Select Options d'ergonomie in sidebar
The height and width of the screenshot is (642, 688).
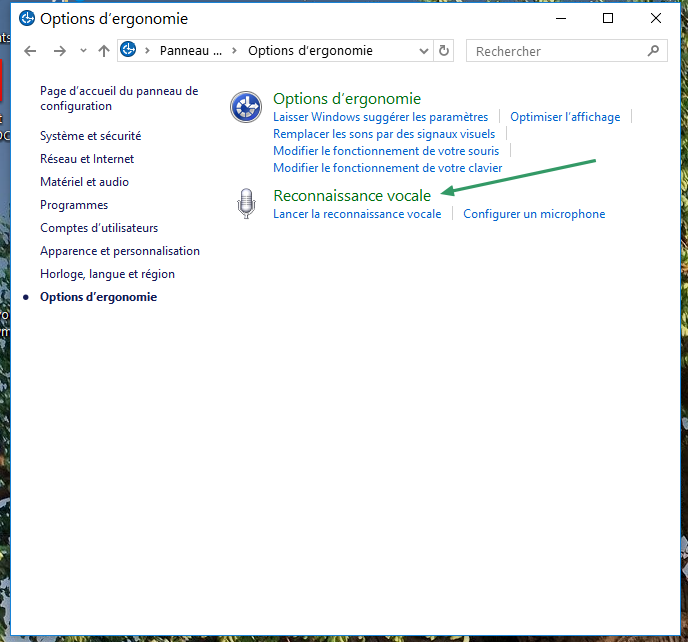(x=98, y=297)
